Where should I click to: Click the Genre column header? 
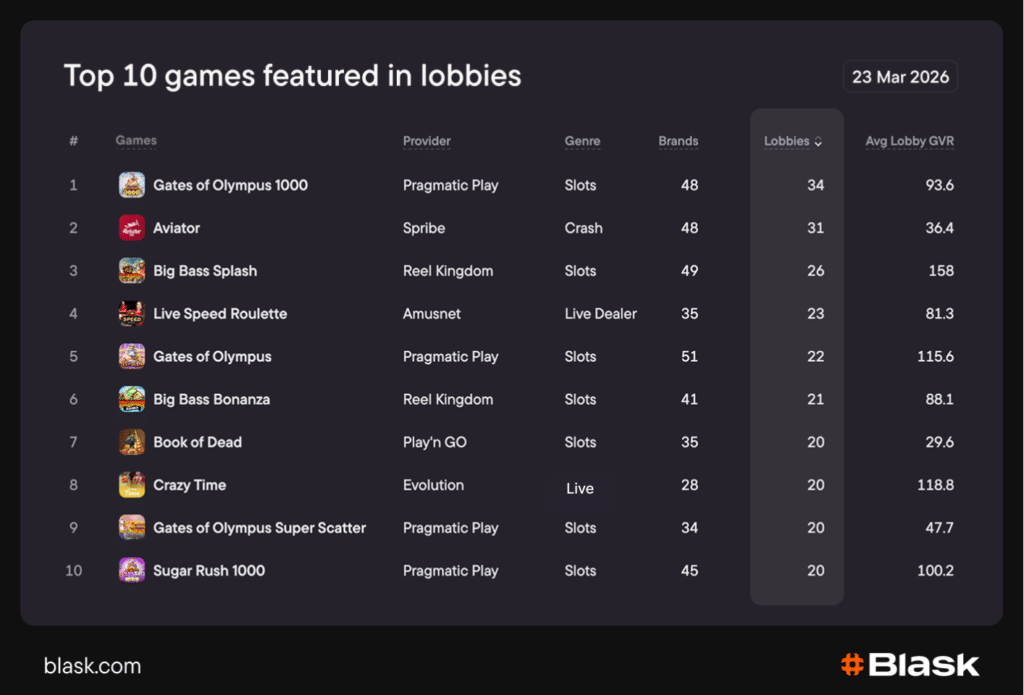[582, 142]
